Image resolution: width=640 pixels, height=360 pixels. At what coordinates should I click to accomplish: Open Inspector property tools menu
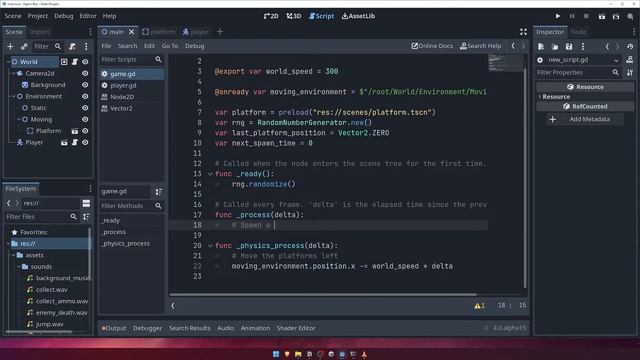point(630,73)
